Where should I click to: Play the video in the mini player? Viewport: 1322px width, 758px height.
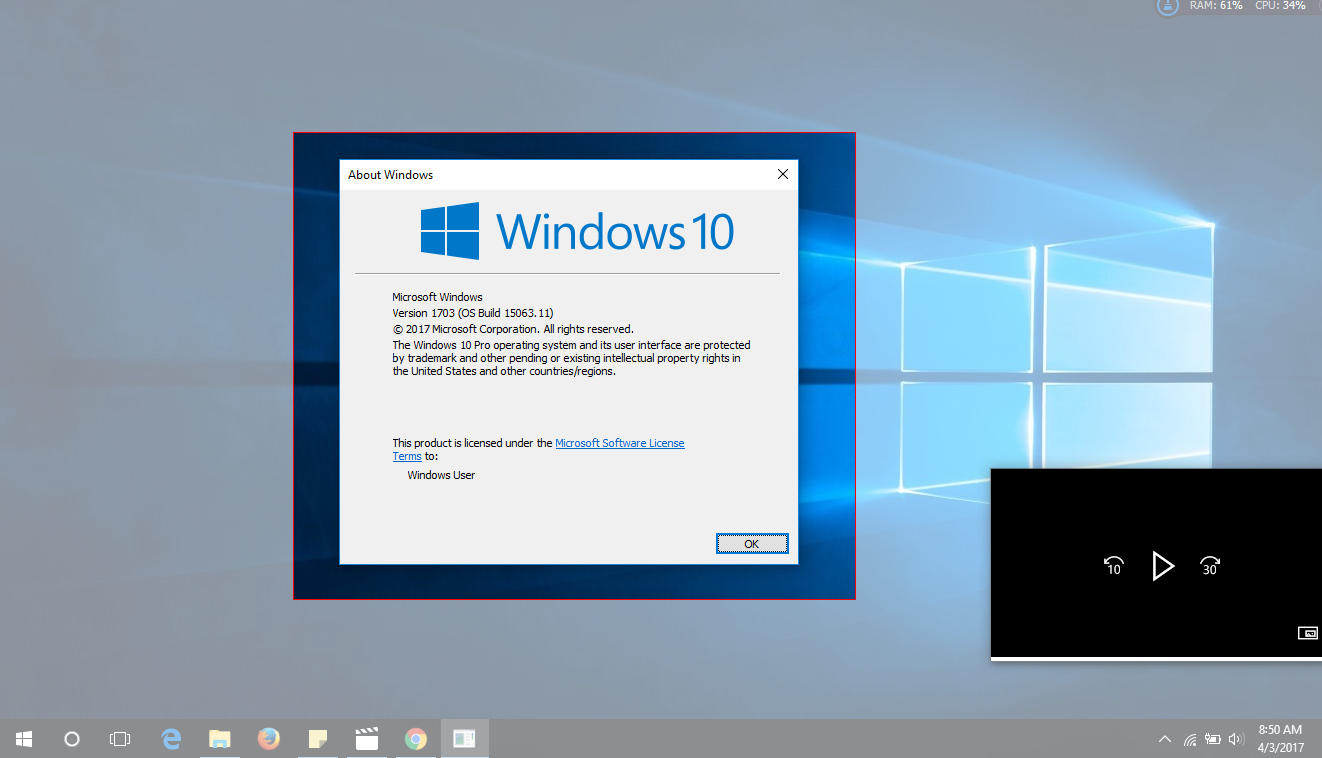click(1162, 566)
